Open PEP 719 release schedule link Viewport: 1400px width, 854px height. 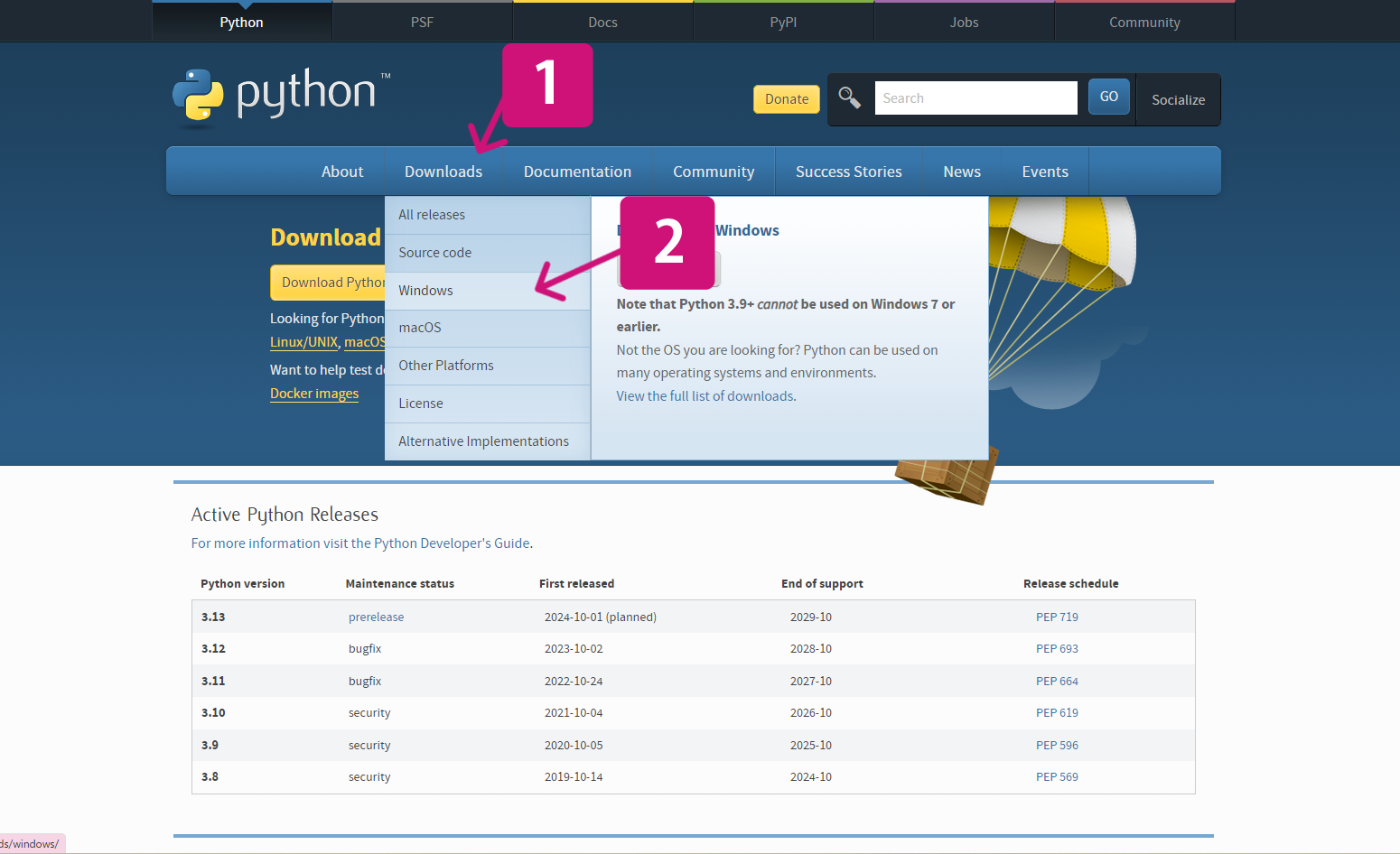click(1057, 617)
